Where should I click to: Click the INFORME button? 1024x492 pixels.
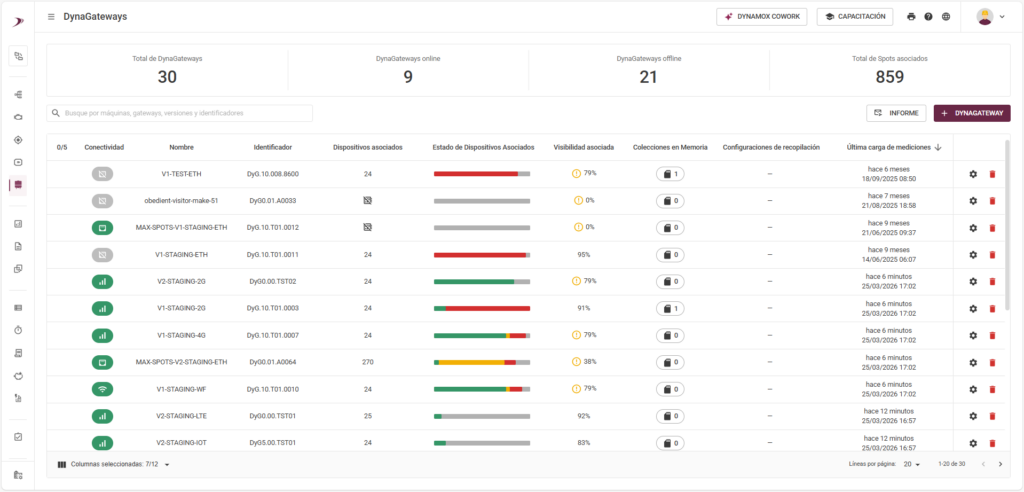tap(896, 113)
